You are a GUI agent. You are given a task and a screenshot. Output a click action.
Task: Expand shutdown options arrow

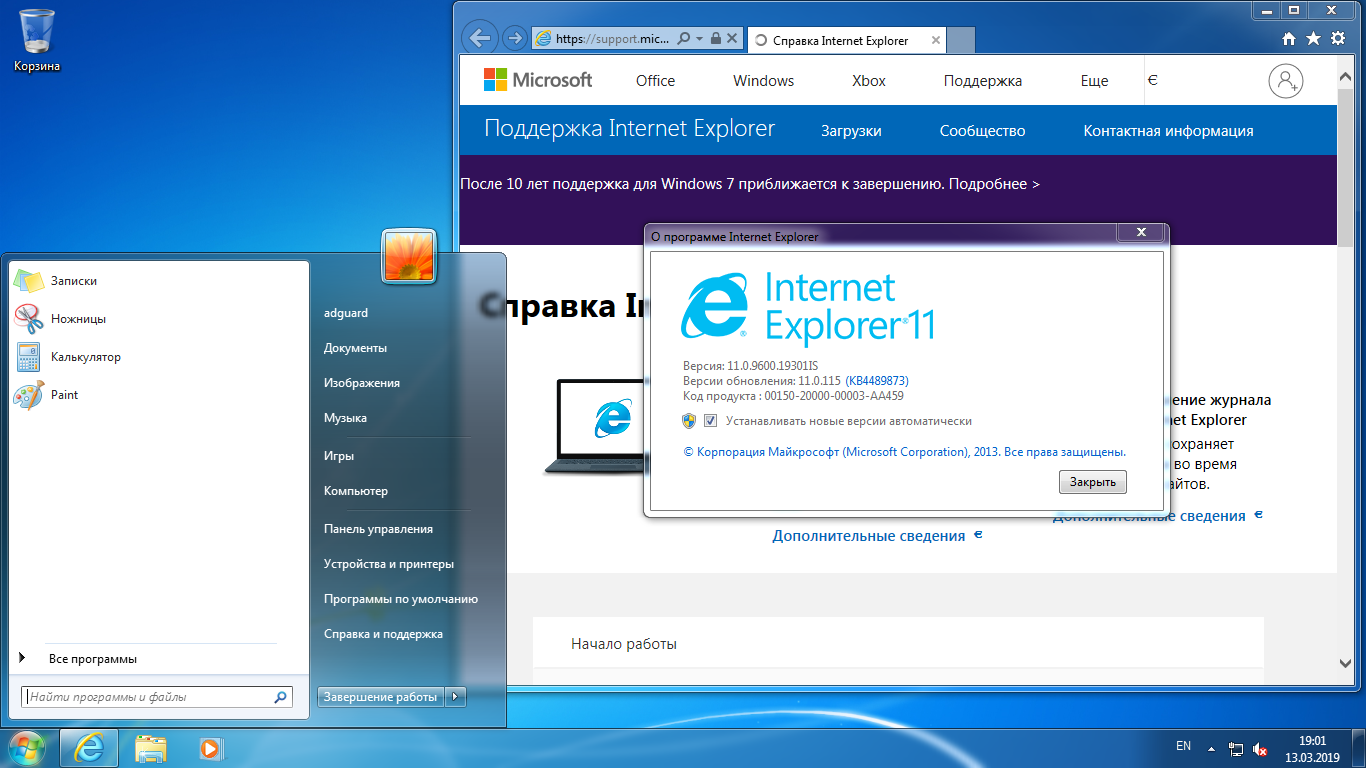click(456, 697)
